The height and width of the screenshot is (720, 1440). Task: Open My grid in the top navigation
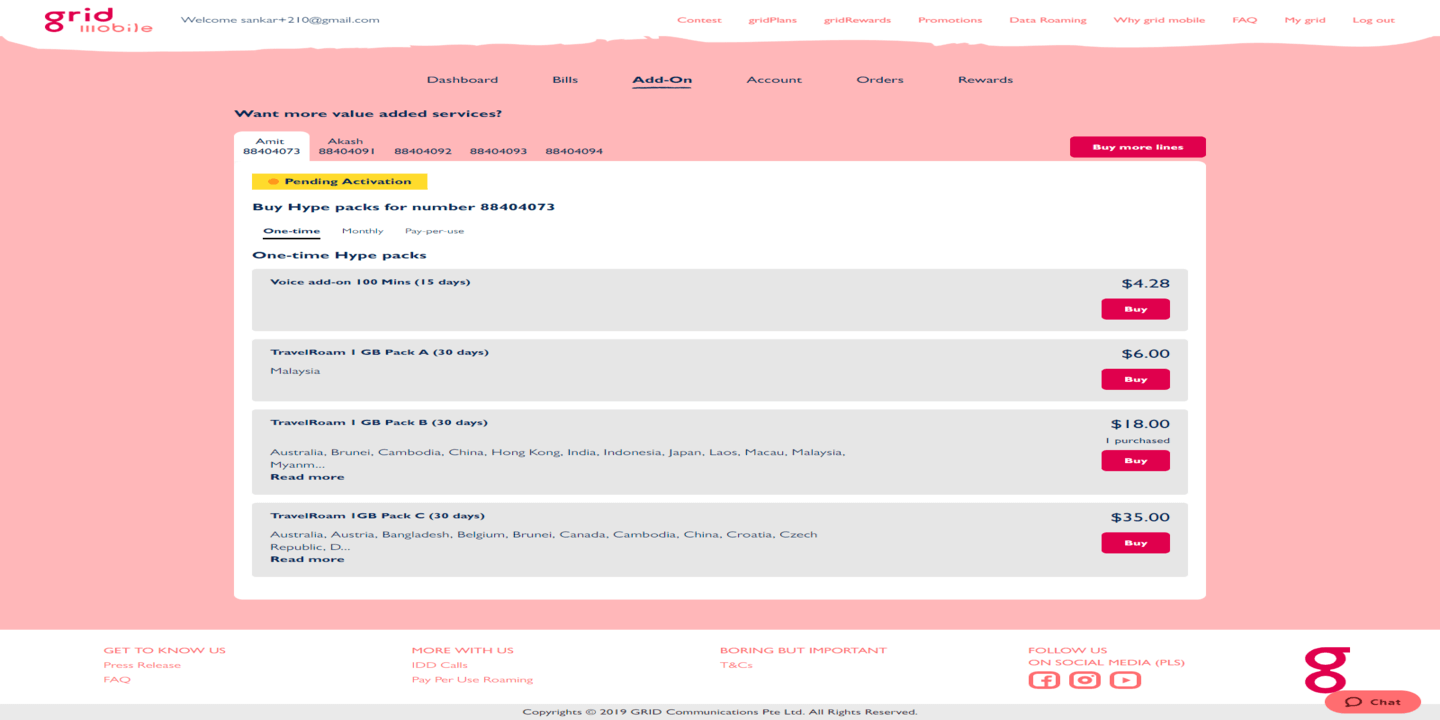(x=1305, y=20)
